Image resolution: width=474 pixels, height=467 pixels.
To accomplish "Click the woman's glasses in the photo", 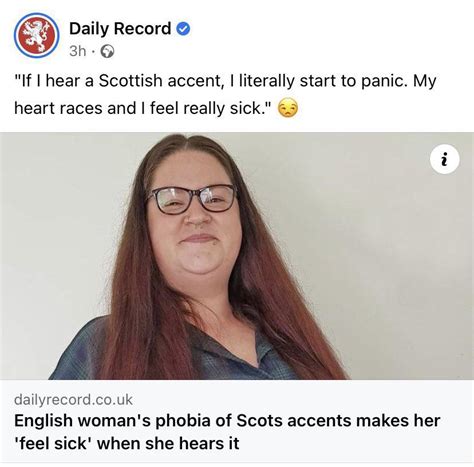I will click(x=192, y=199).
